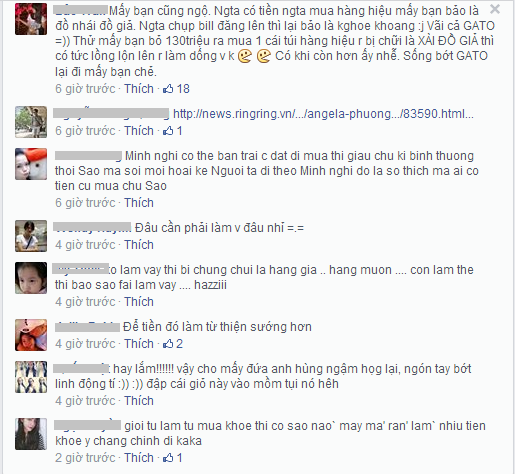Open avatar of commenter who posted ringring link
The image size is (515, 474).
pyautogui.click(x=31, y=122)
